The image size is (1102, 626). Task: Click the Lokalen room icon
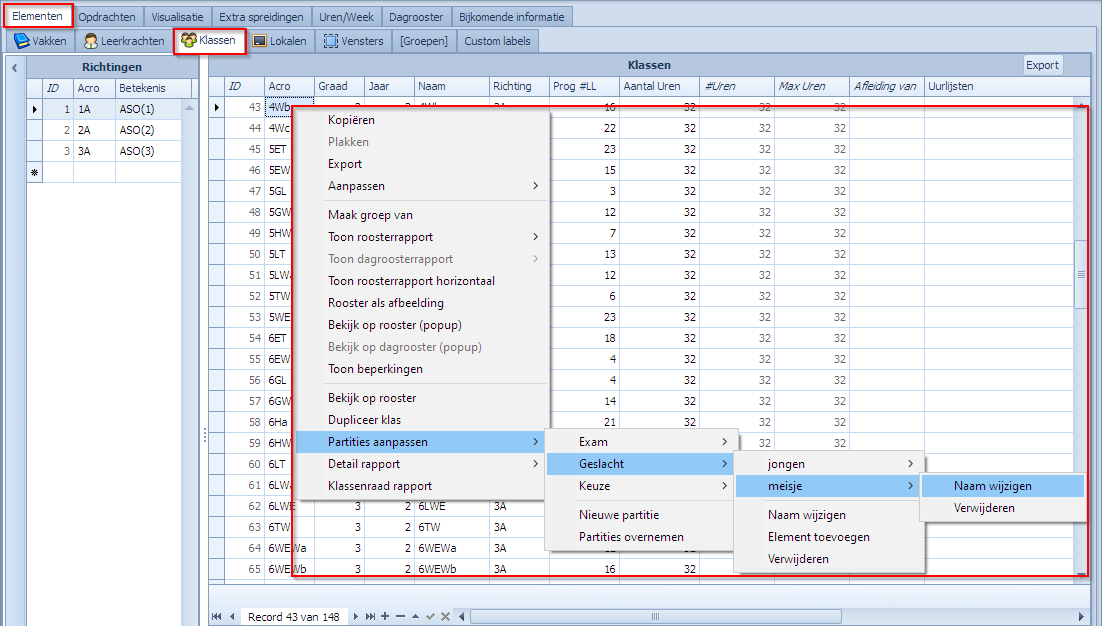click(260, 41)
